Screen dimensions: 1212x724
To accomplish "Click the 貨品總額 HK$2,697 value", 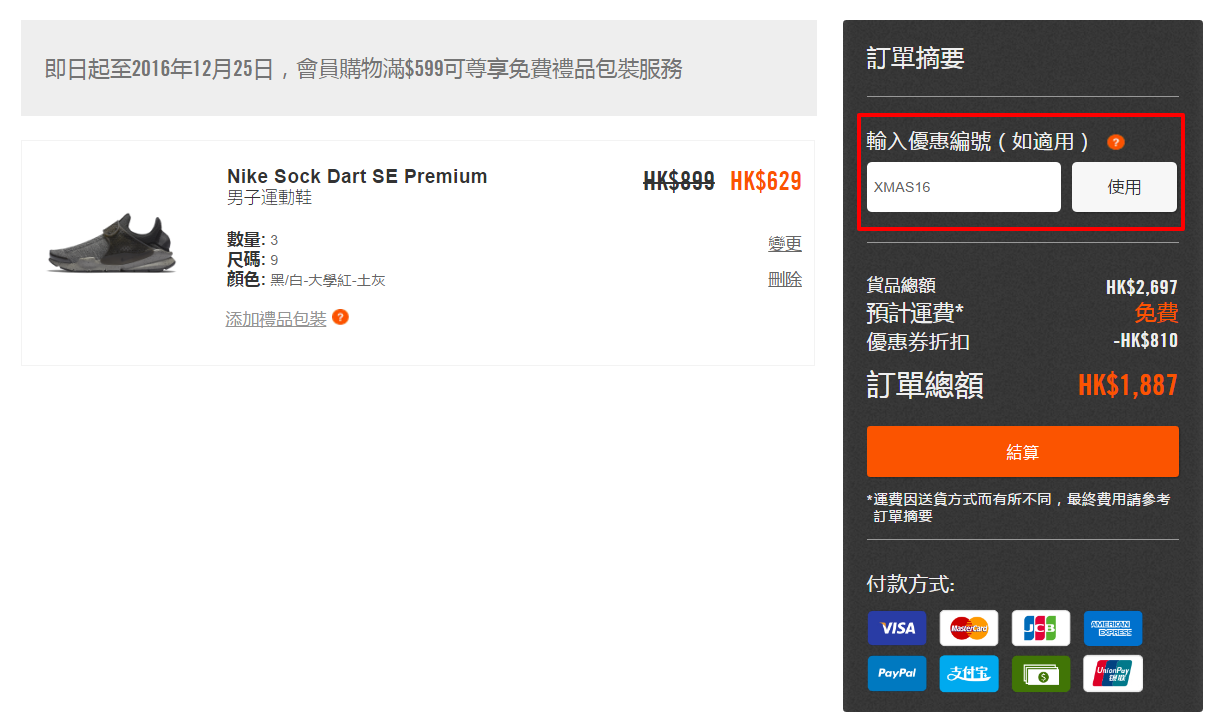I will (x=1142, y=287).
